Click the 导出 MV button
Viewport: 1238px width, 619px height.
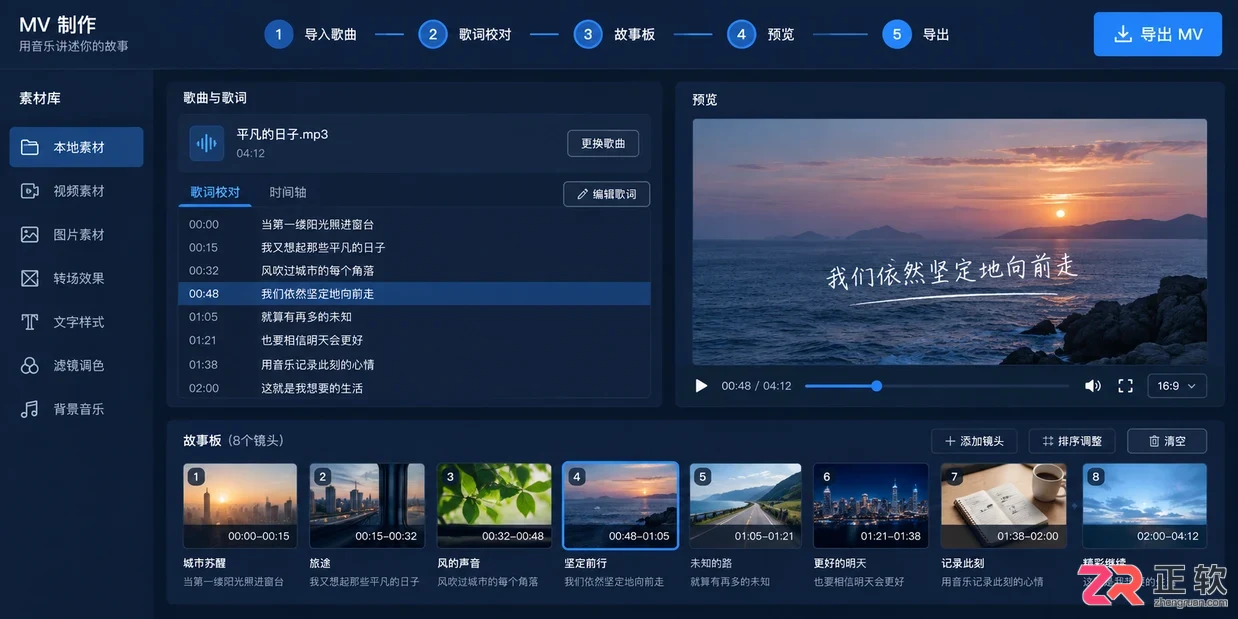(x=1158, y=34)
